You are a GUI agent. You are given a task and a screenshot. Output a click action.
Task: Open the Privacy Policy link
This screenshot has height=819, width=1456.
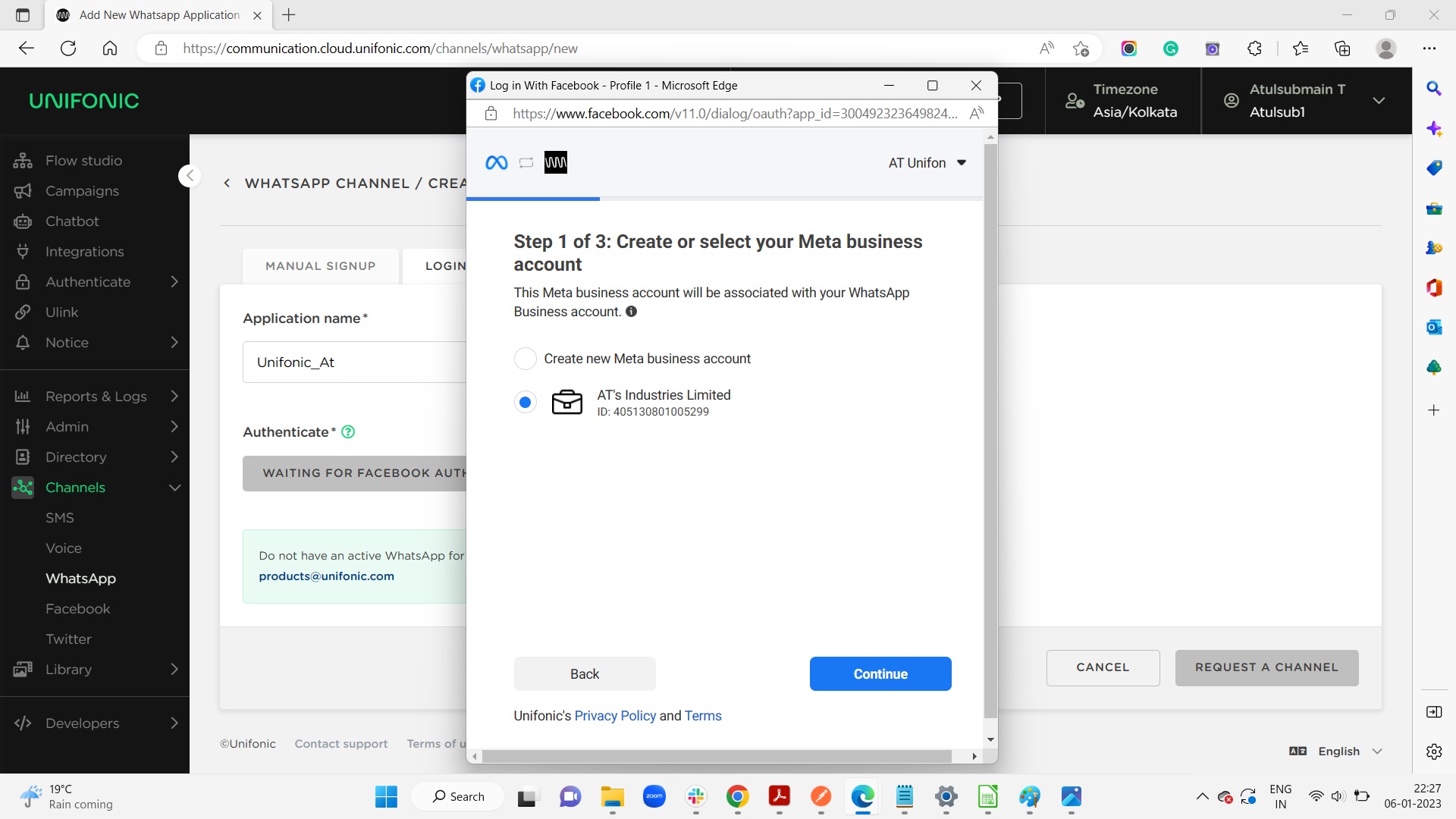click(615, 716)
